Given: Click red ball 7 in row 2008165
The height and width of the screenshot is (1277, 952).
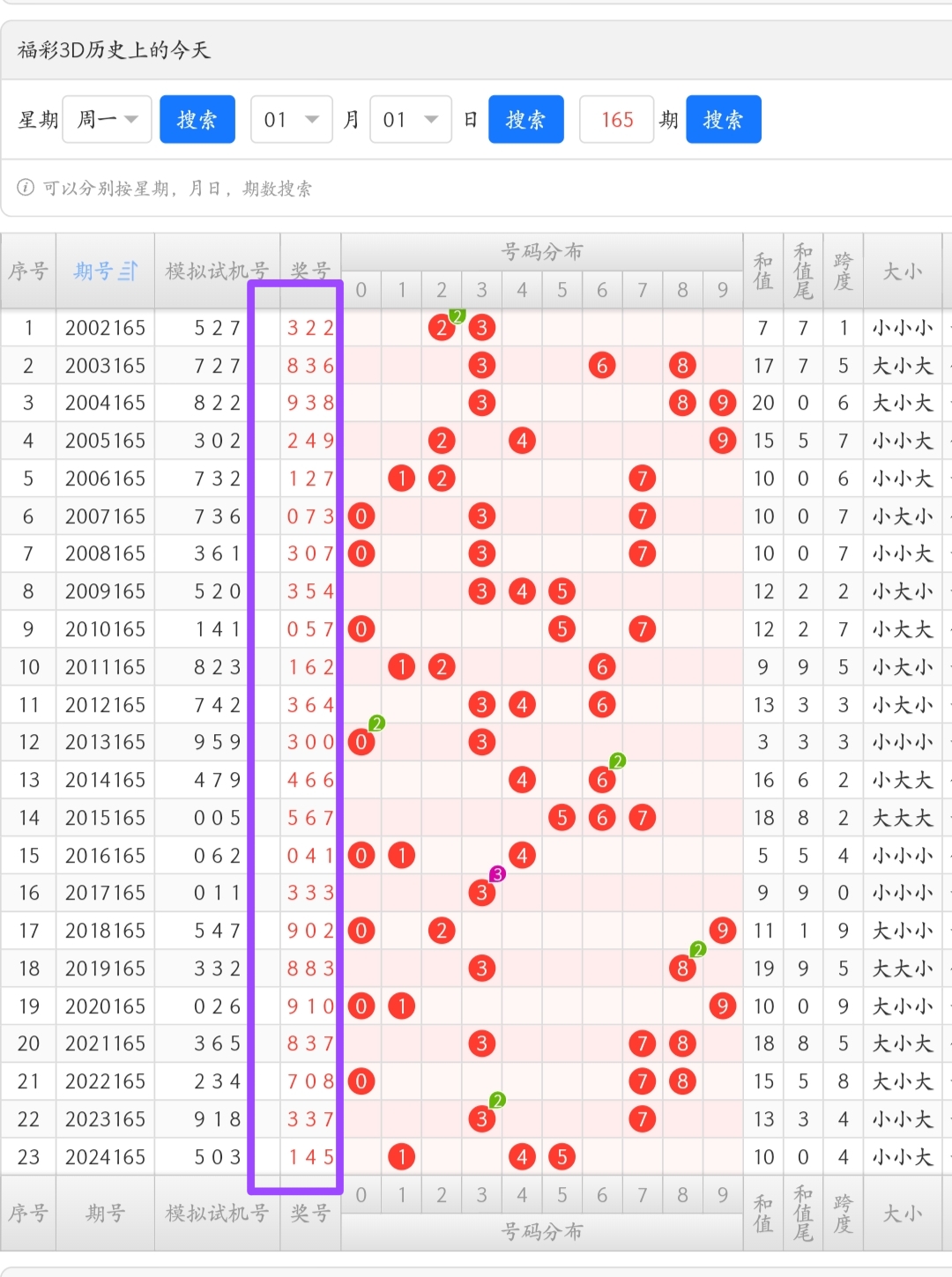Looking at the screenshot, I should 643,553.
